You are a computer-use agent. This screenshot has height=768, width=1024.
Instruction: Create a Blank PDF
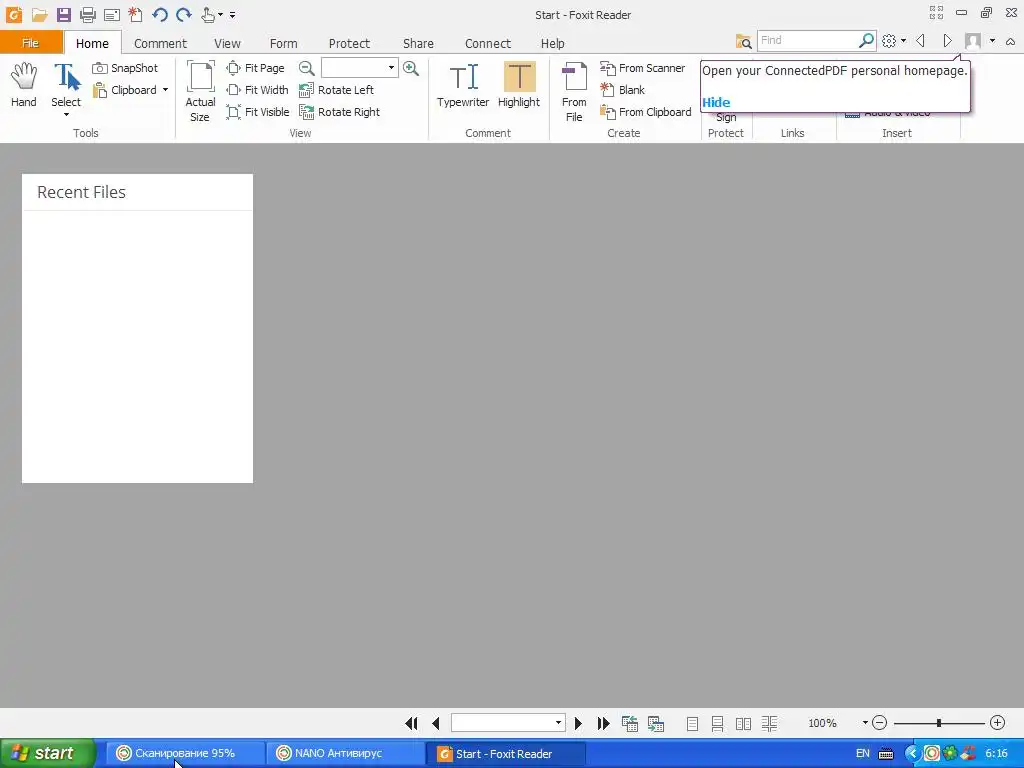tap(622, 90)
